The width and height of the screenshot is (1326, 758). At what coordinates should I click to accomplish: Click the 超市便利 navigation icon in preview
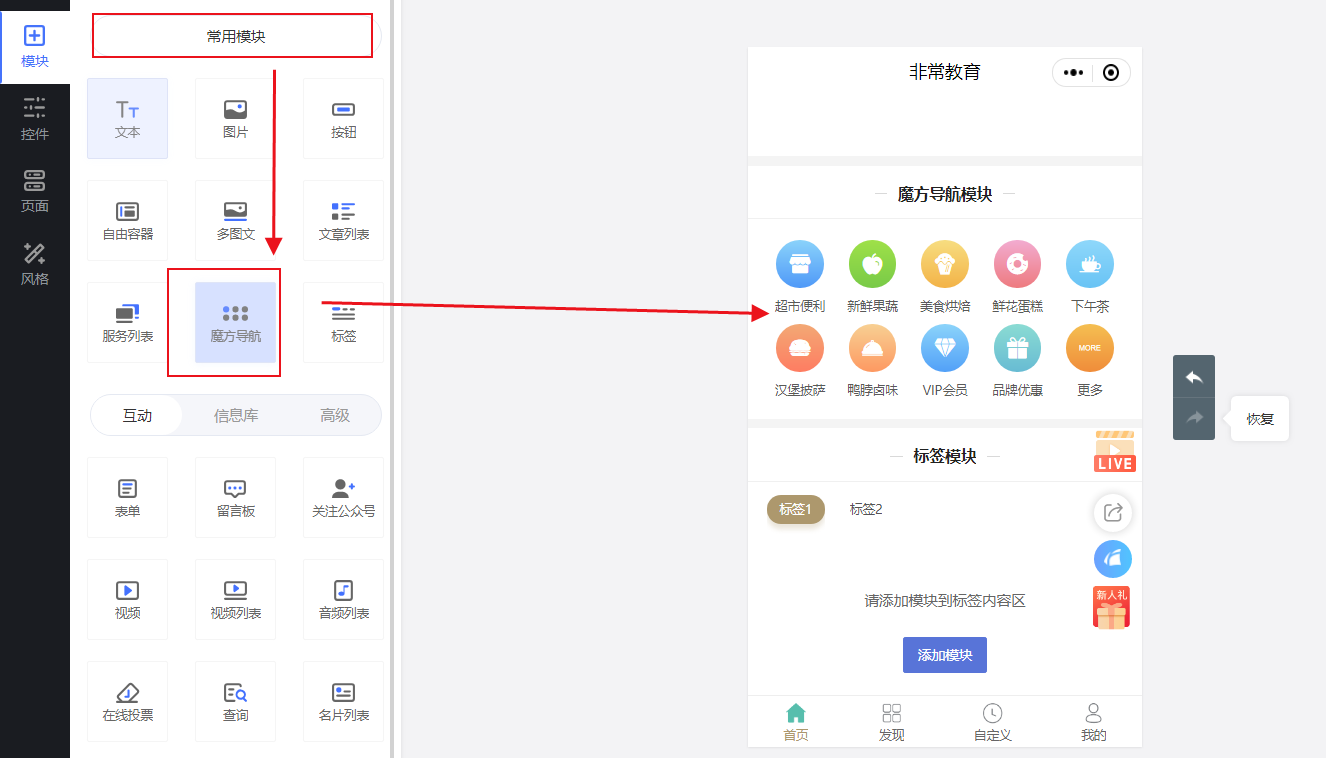point(799,264)
